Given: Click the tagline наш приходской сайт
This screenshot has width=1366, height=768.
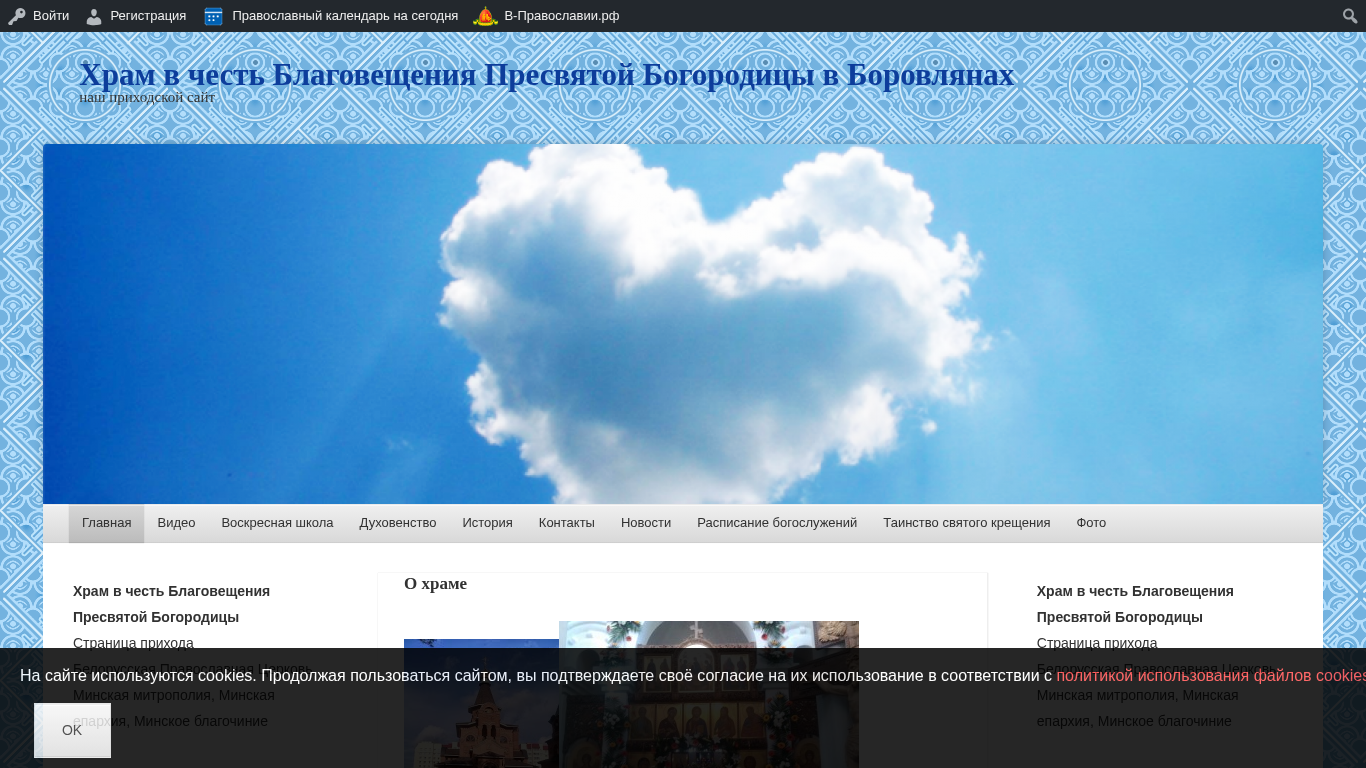Looking at the screenshot, I should 147,98.
